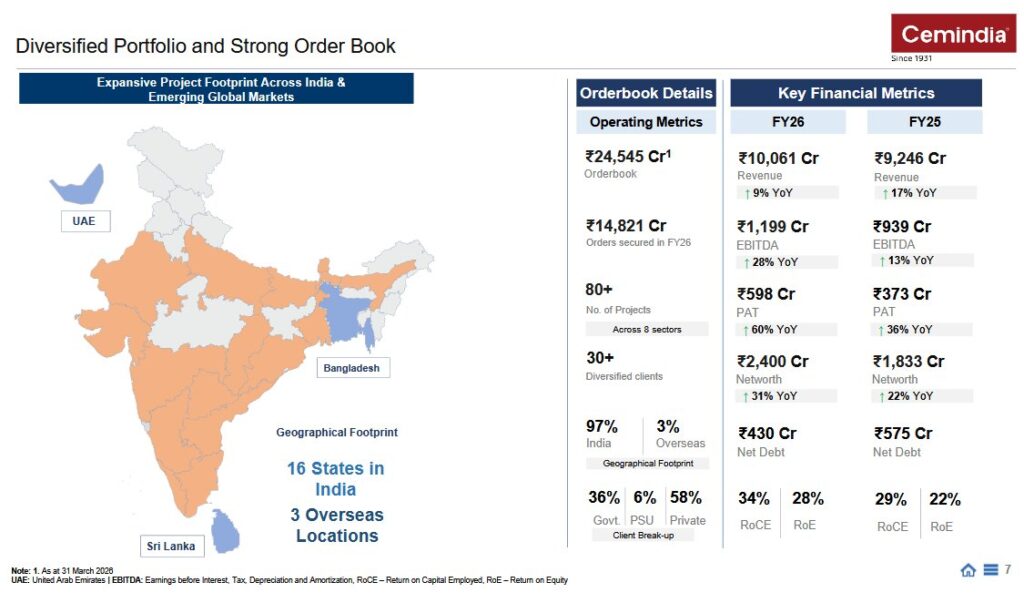Screen dimensions: 1024x603
Task: Click the Sri Lanka label box
Action: [172, 546]
